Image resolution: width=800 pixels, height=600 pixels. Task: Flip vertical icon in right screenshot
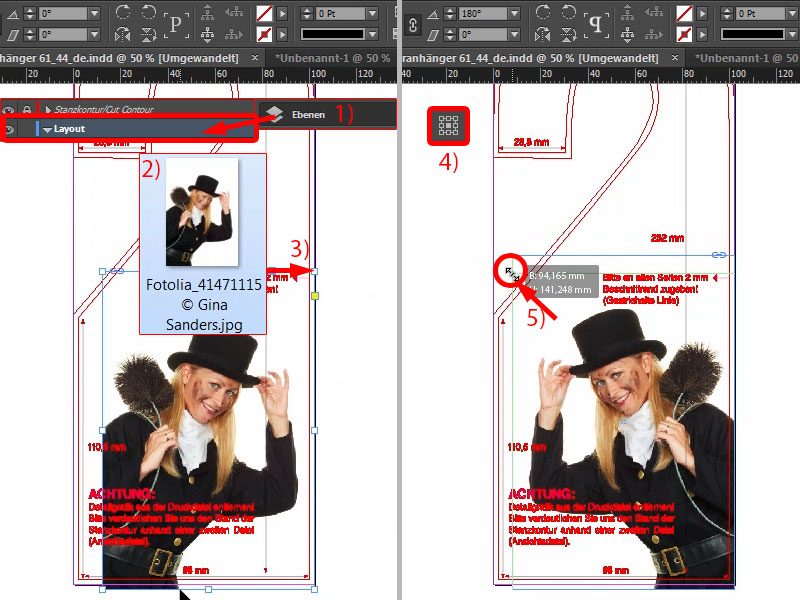(568, 34)
